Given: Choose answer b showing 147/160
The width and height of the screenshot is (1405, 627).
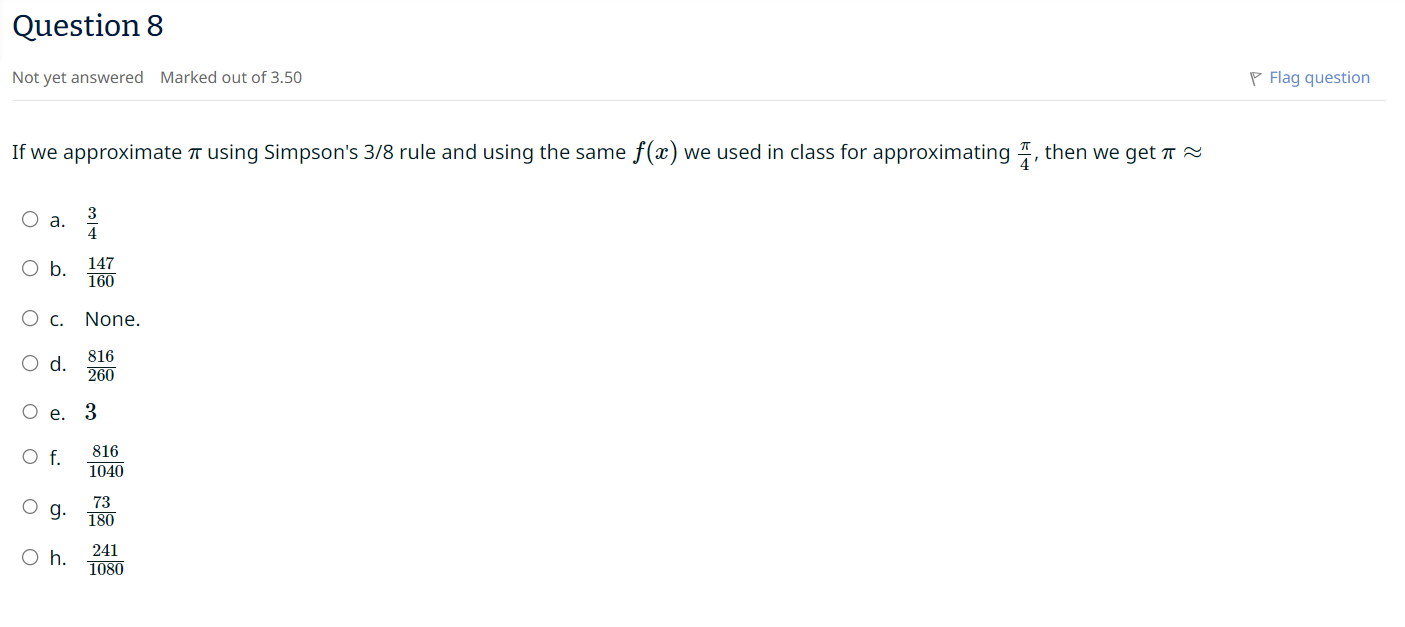Looking at the screenshot, I should pyautogui.click(x=30, y=267).
